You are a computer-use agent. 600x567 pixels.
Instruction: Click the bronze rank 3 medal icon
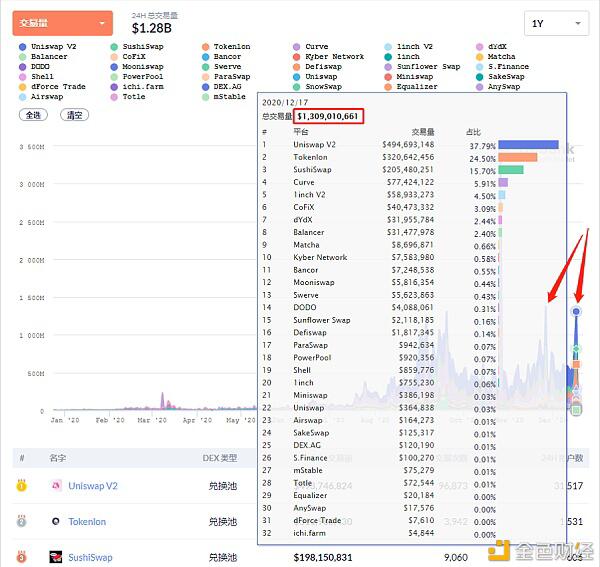(x=21, y=557)
